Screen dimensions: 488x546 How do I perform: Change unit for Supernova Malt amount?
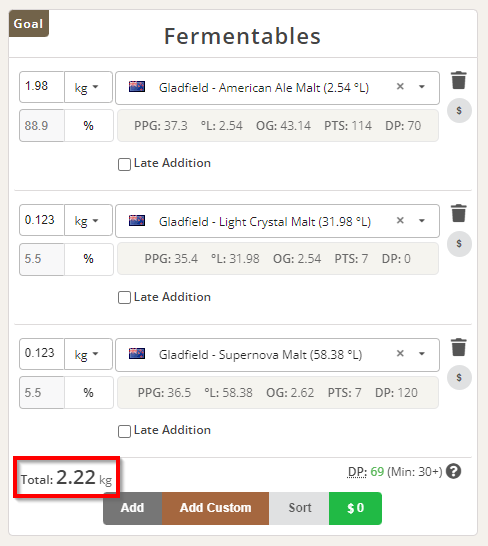(x=88, y=354)
